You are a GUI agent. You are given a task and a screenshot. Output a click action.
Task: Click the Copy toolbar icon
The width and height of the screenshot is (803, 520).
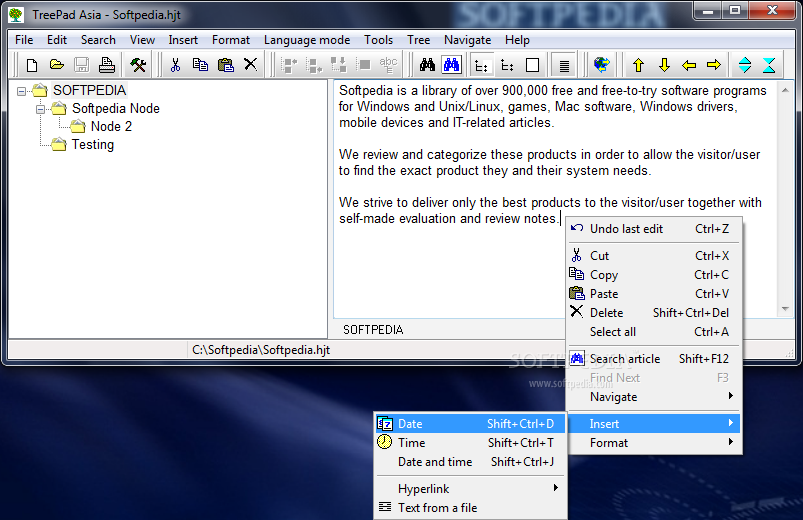point(200,65)
